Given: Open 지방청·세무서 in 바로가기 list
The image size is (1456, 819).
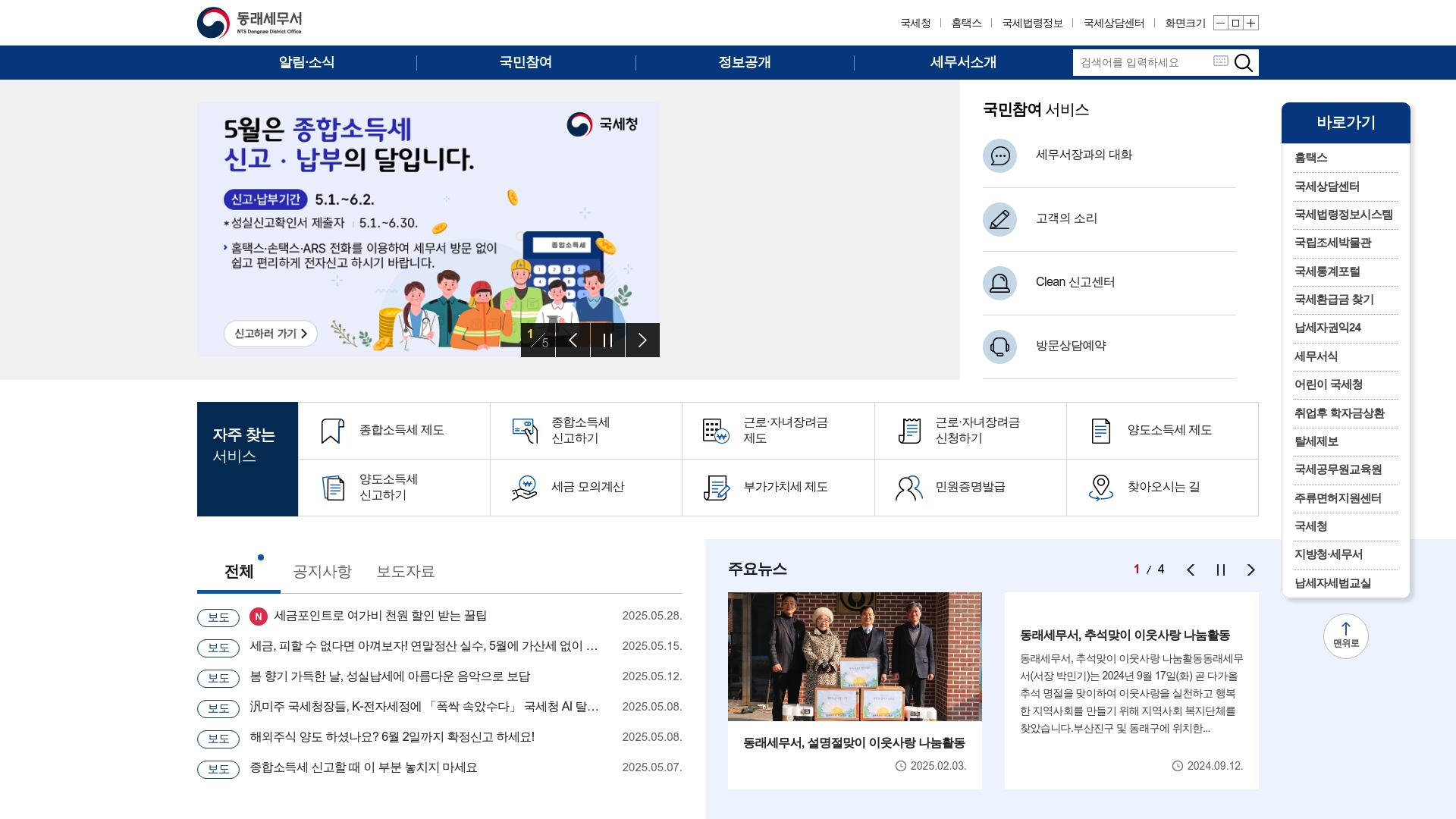Looking at the screenshot, I should [x=1329, y=554].
